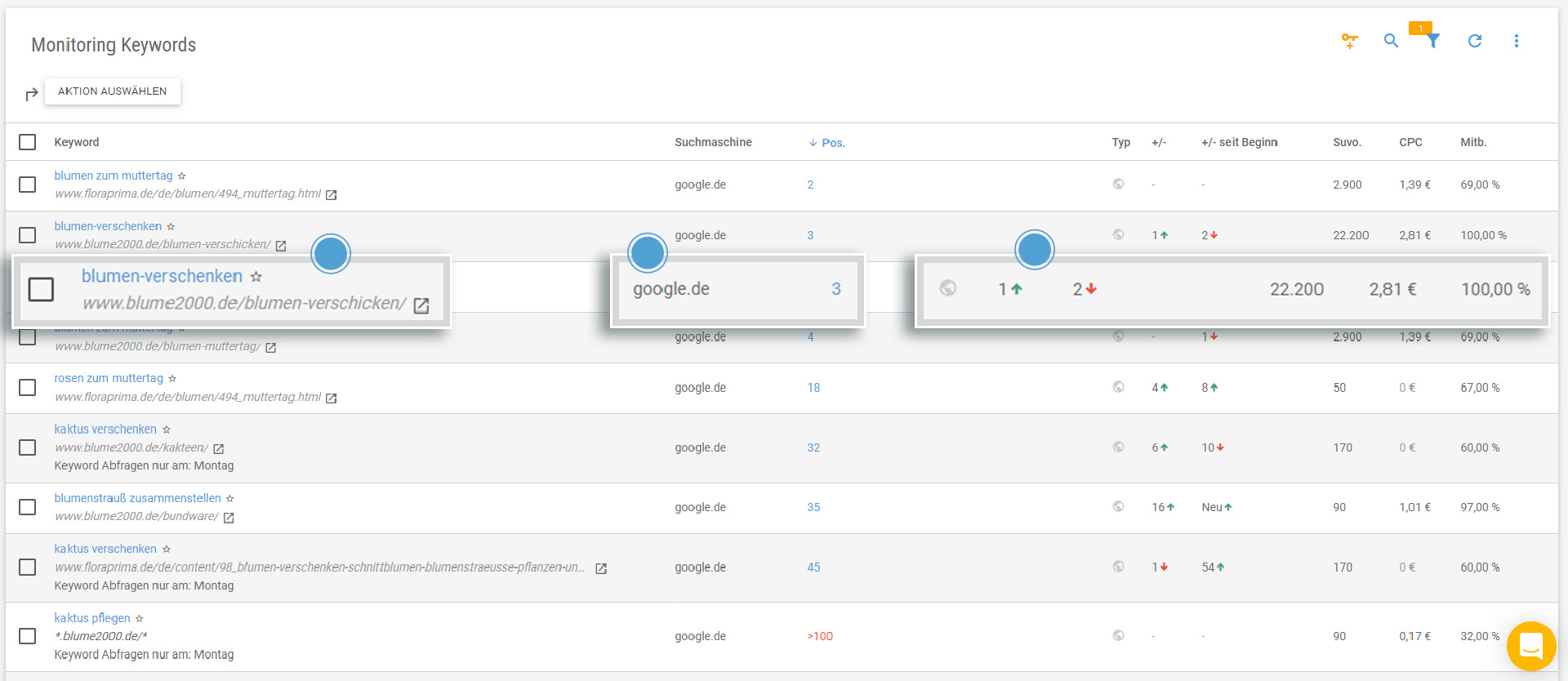Open external link for blume2000.de/blumen-verschicken/
The height and width of the screenshot is (681, 1568).
pyautogui.click(x=281, y=246)
